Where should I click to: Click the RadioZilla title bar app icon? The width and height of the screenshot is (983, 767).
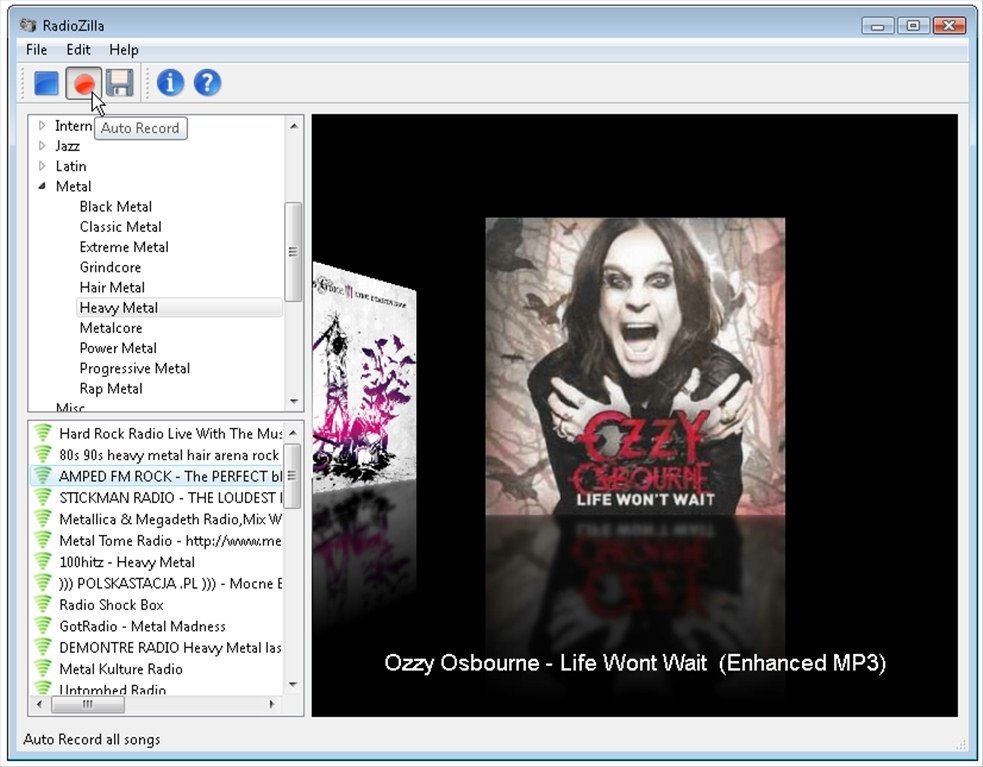point(28,25)
